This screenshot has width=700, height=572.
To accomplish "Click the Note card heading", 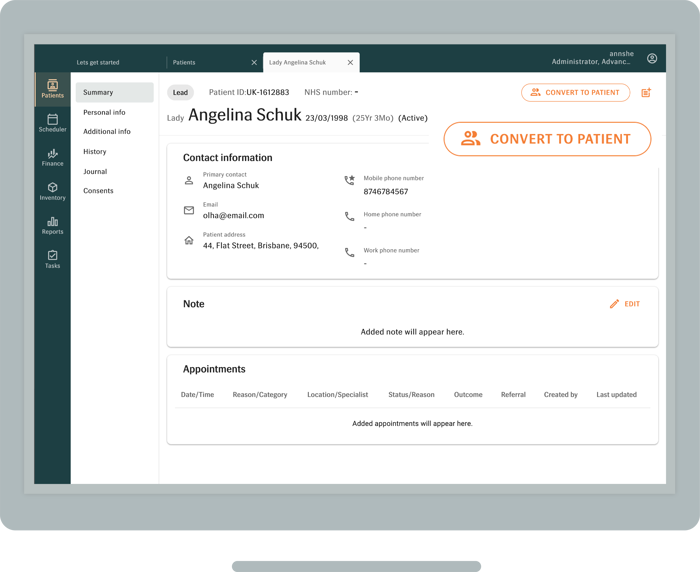I will click(x=194, y=304).
